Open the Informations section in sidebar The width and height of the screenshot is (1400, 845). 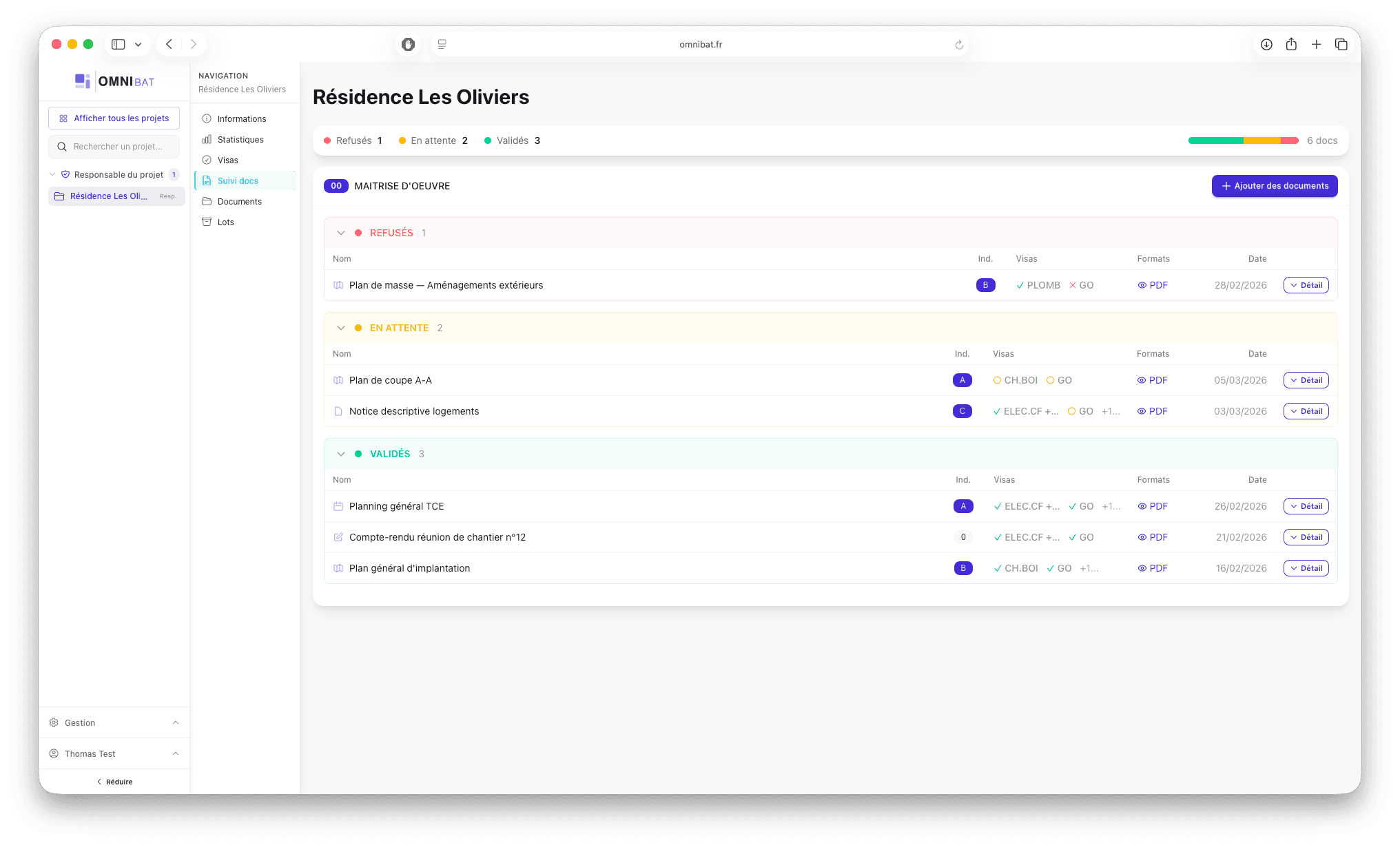pos(206,118)
